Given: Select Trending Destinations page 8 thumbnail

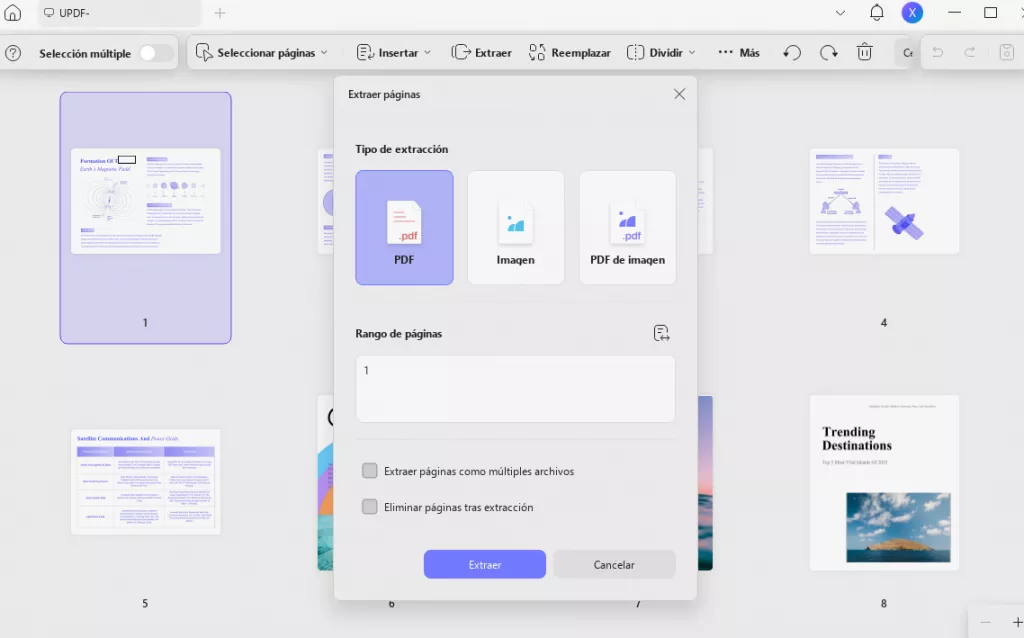Looking at the screenshot, I should (884, 483).
